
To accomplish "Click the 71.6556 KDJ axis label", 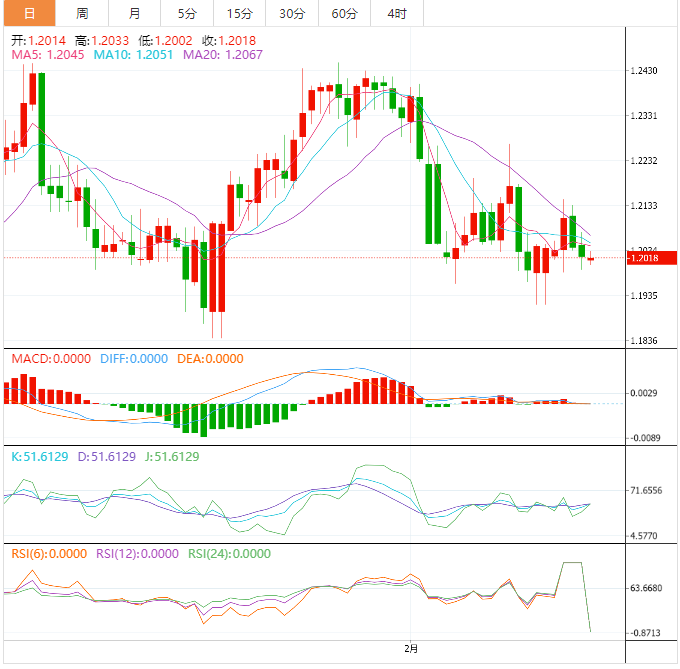I will click(646, 491).
